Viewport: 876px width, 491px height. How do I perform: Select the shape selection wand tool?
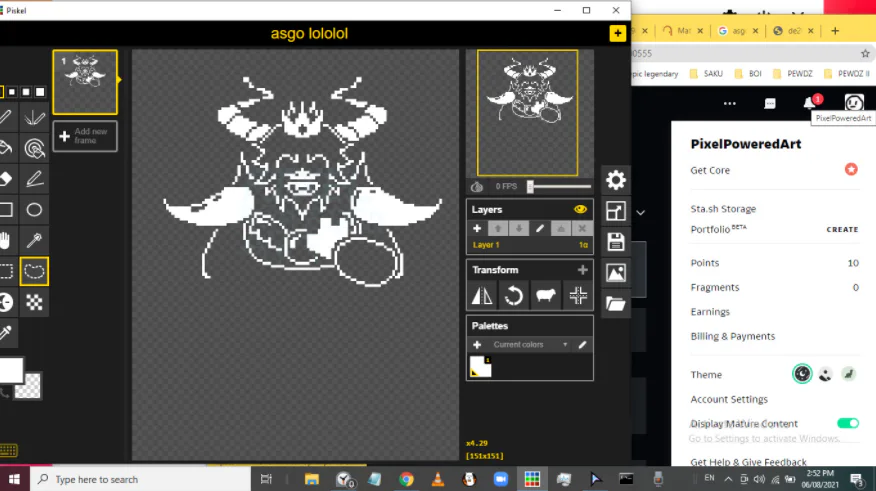34,240
